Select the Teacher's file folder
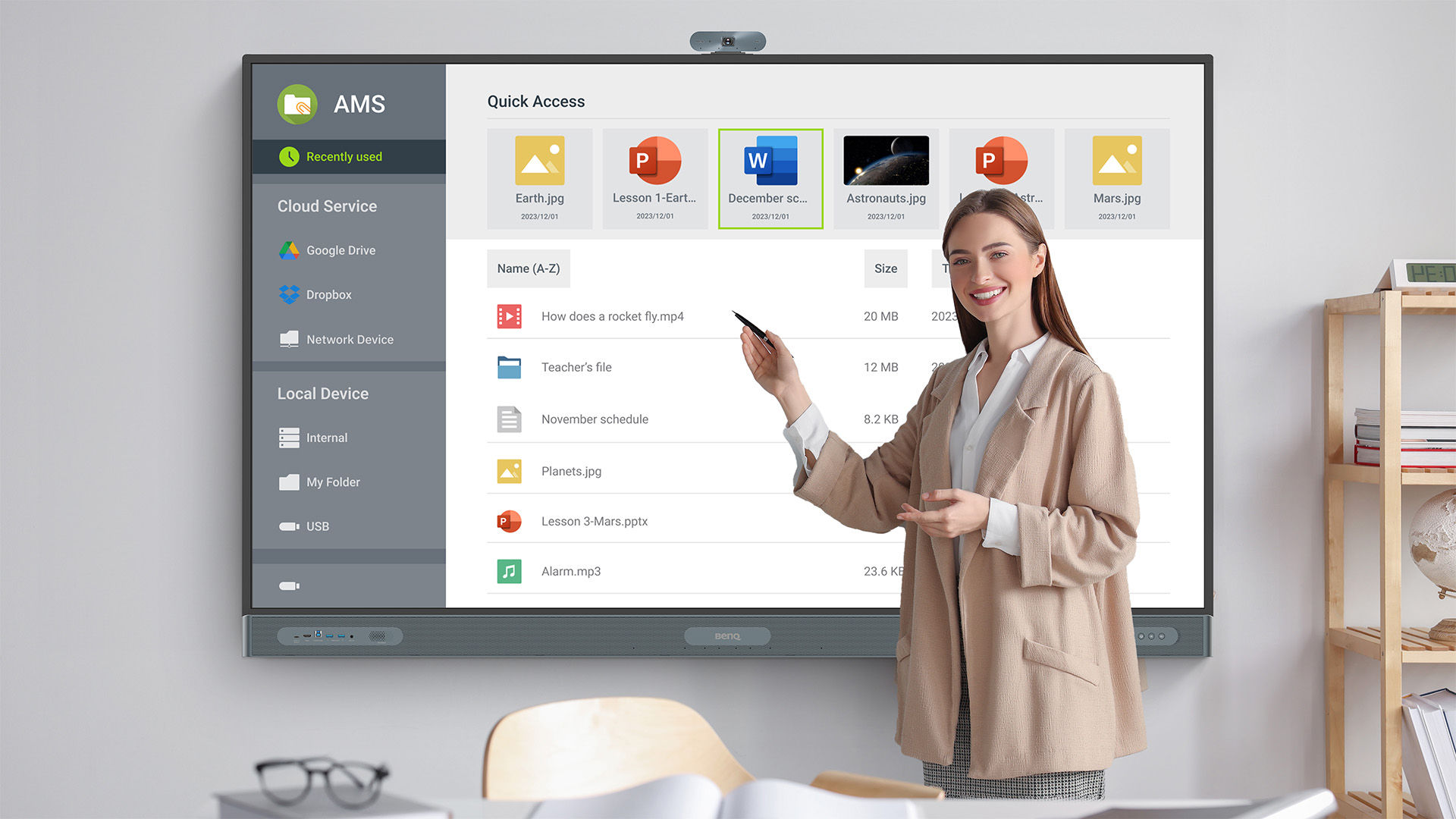The image size is (1456, 819). coord(577,367)
